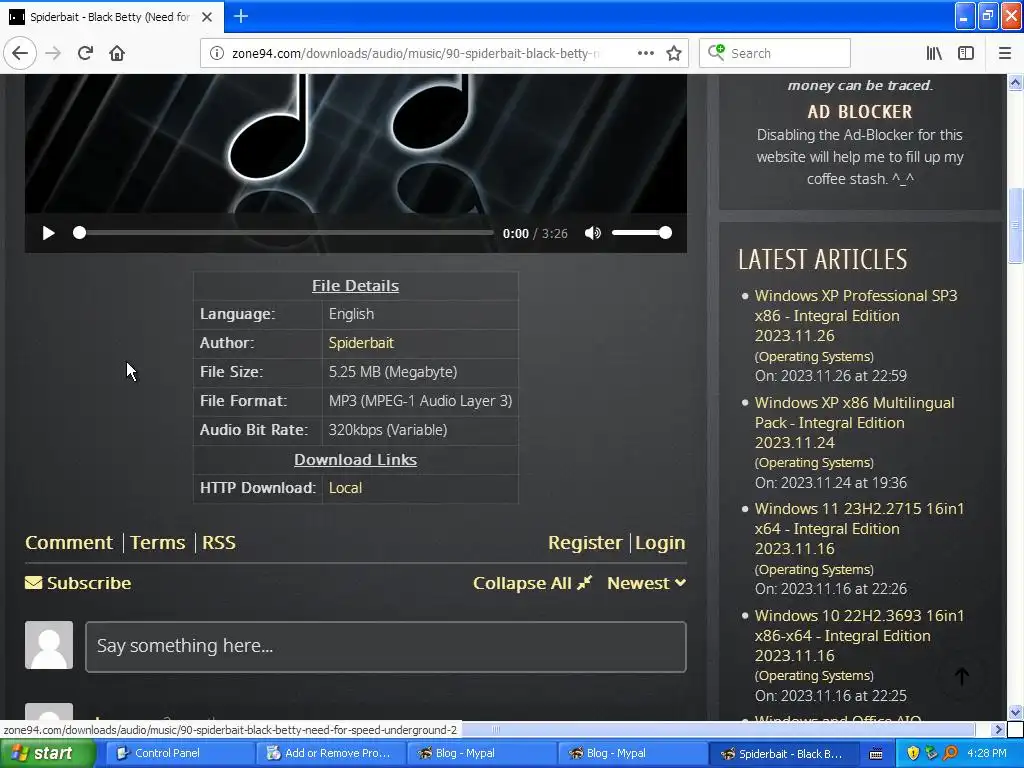Play the Black Betty audio track
This screenshot has width=1024, height=768.
coord(48,233)
